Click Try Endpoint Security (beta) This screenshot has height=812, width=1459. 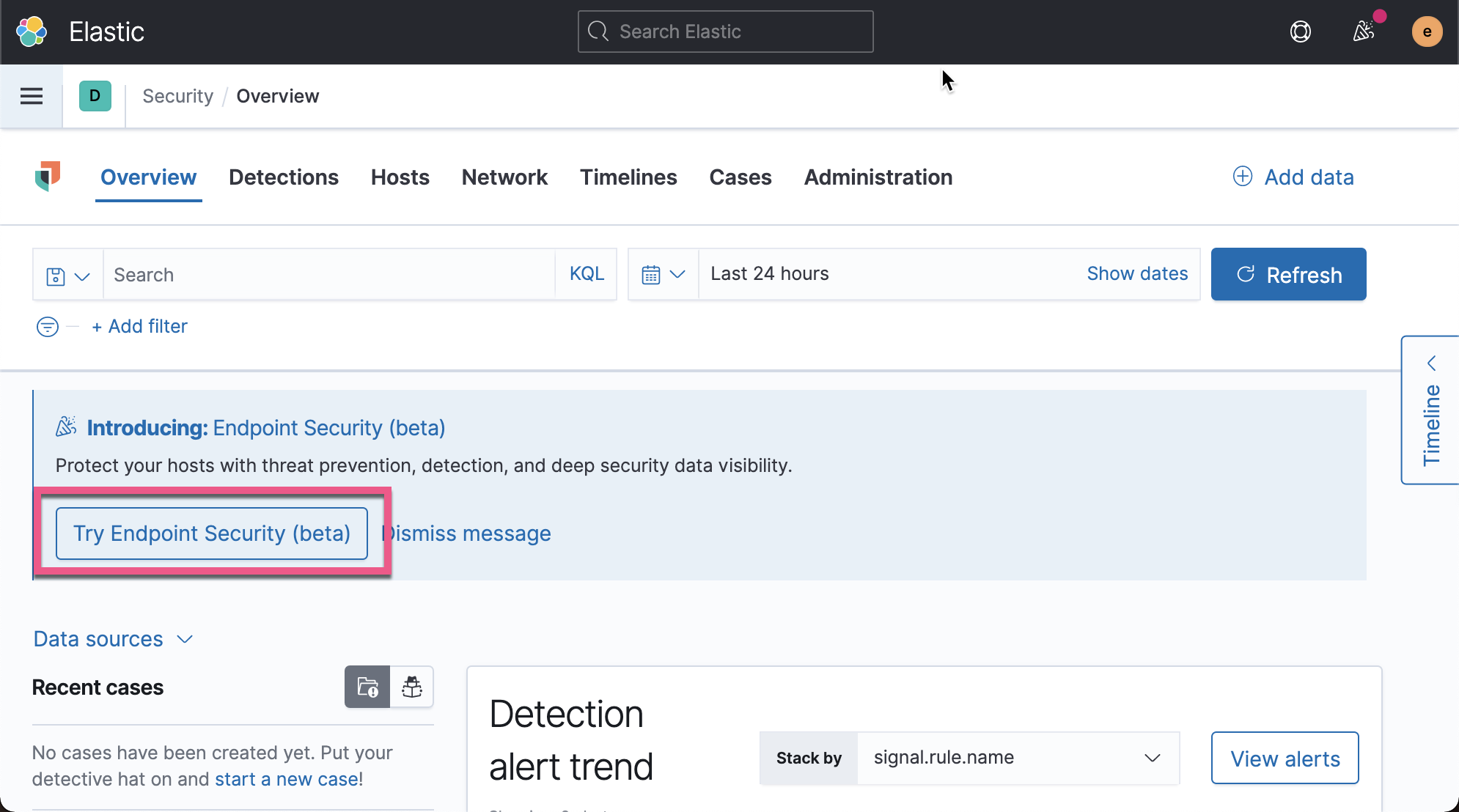tap(212, 534)
